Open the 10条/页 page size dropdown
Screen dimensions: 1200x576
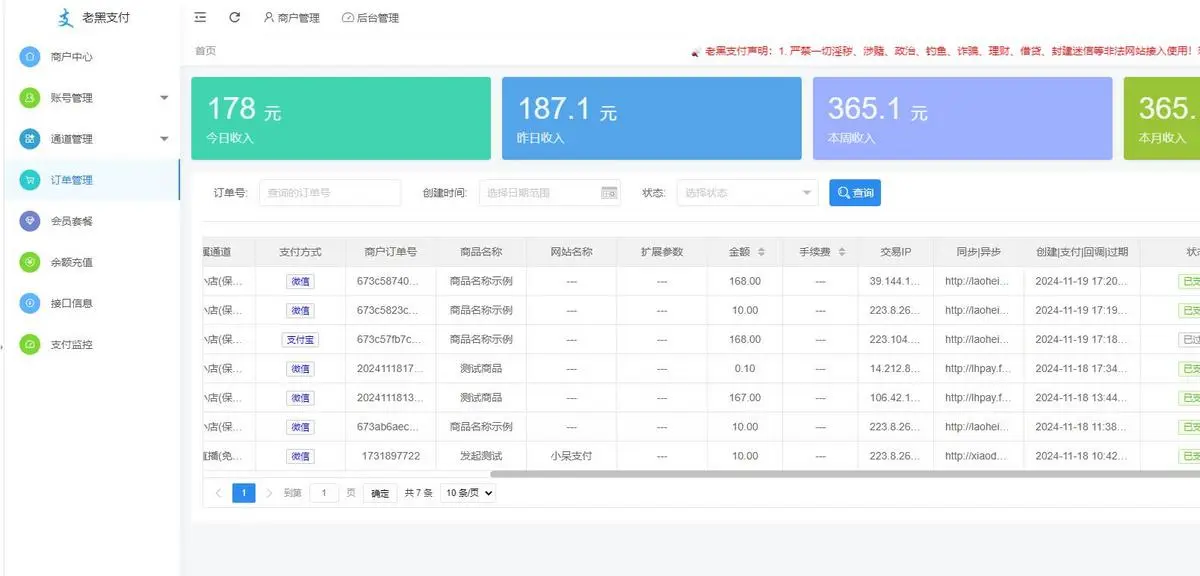click(x=466, y=492)
